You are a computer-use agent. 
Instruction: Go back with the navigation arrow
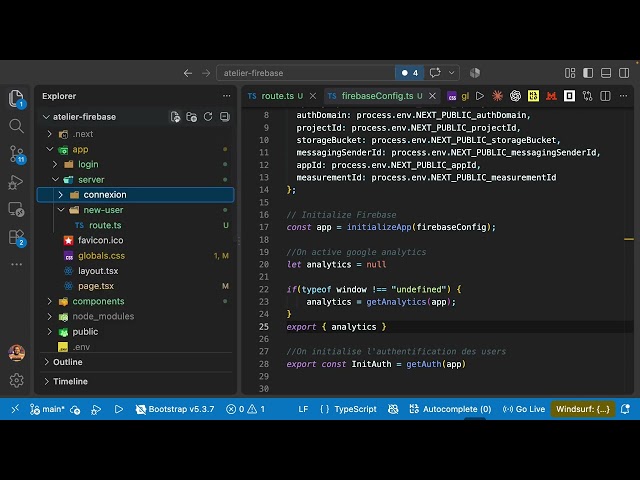coord(188,73)
